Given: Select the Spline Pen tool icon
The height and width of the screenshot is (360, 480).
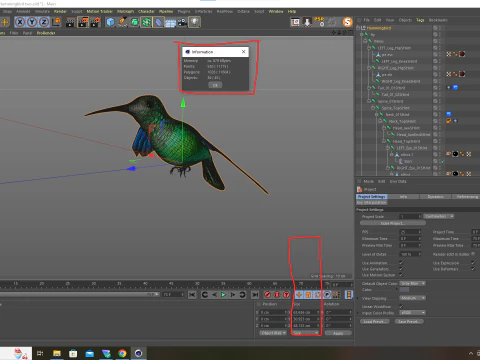Looking at the screenshot, I should point(122,22).
